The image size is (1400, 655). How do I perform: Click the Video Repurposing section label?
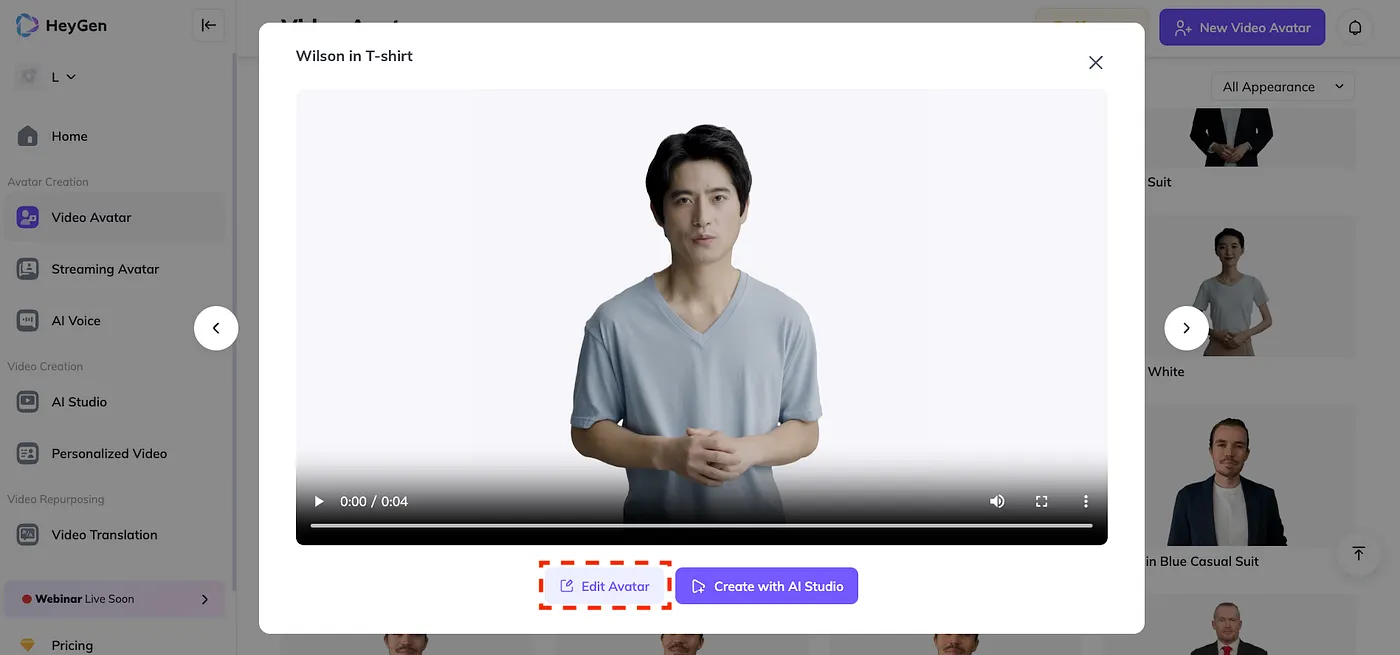coord(56,499)
